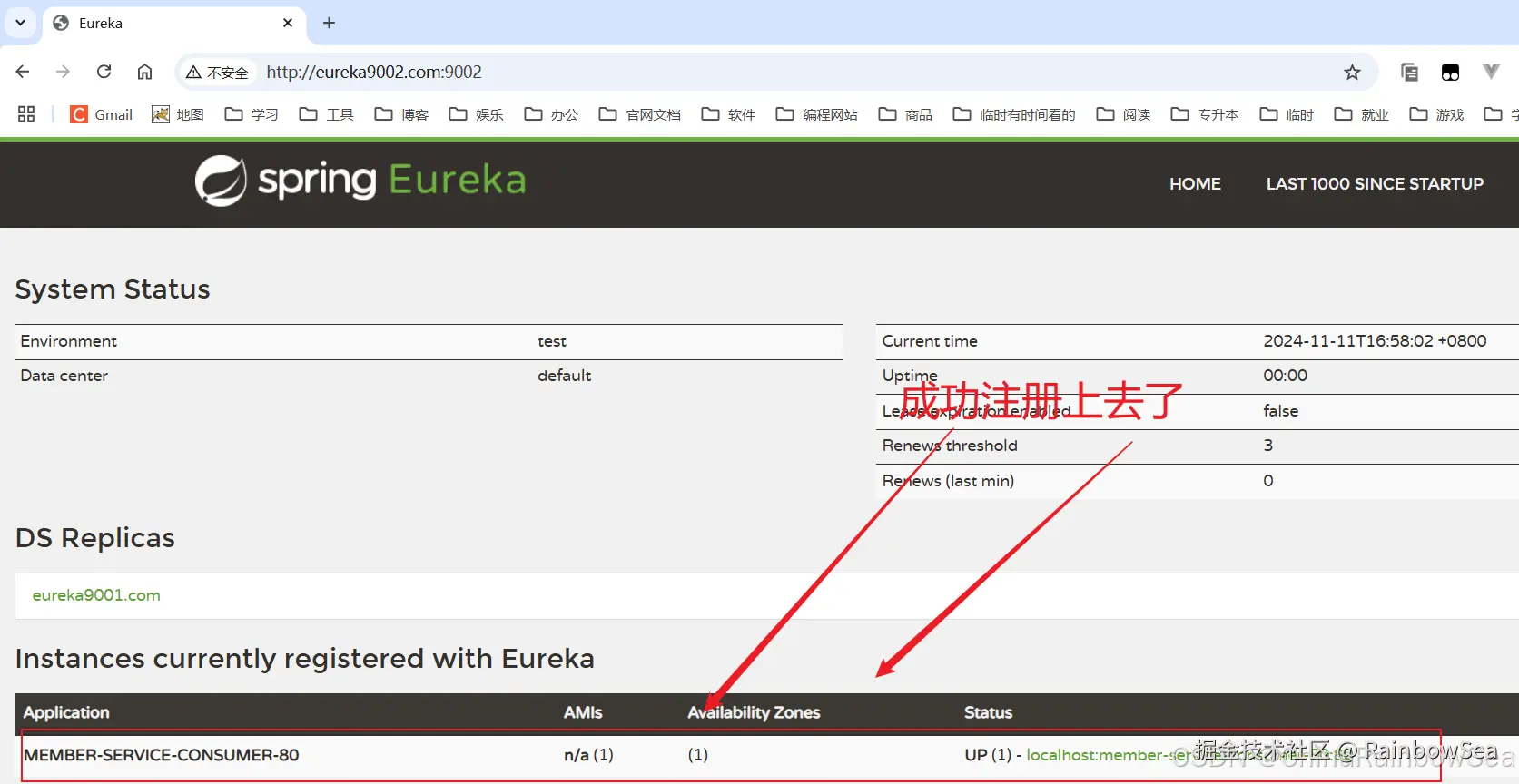
Task: Open the apps grid shortcut
Action: pos(26,114)
